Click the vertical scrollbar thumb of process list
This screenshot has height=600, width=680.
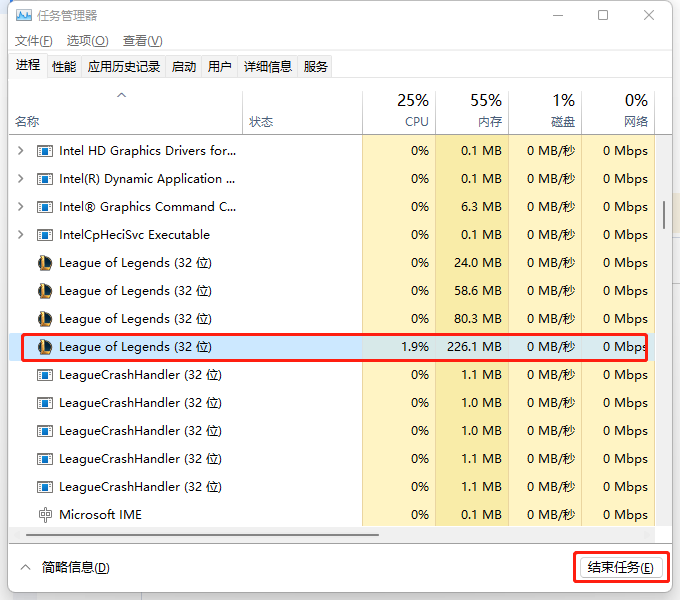click(664, 215)
